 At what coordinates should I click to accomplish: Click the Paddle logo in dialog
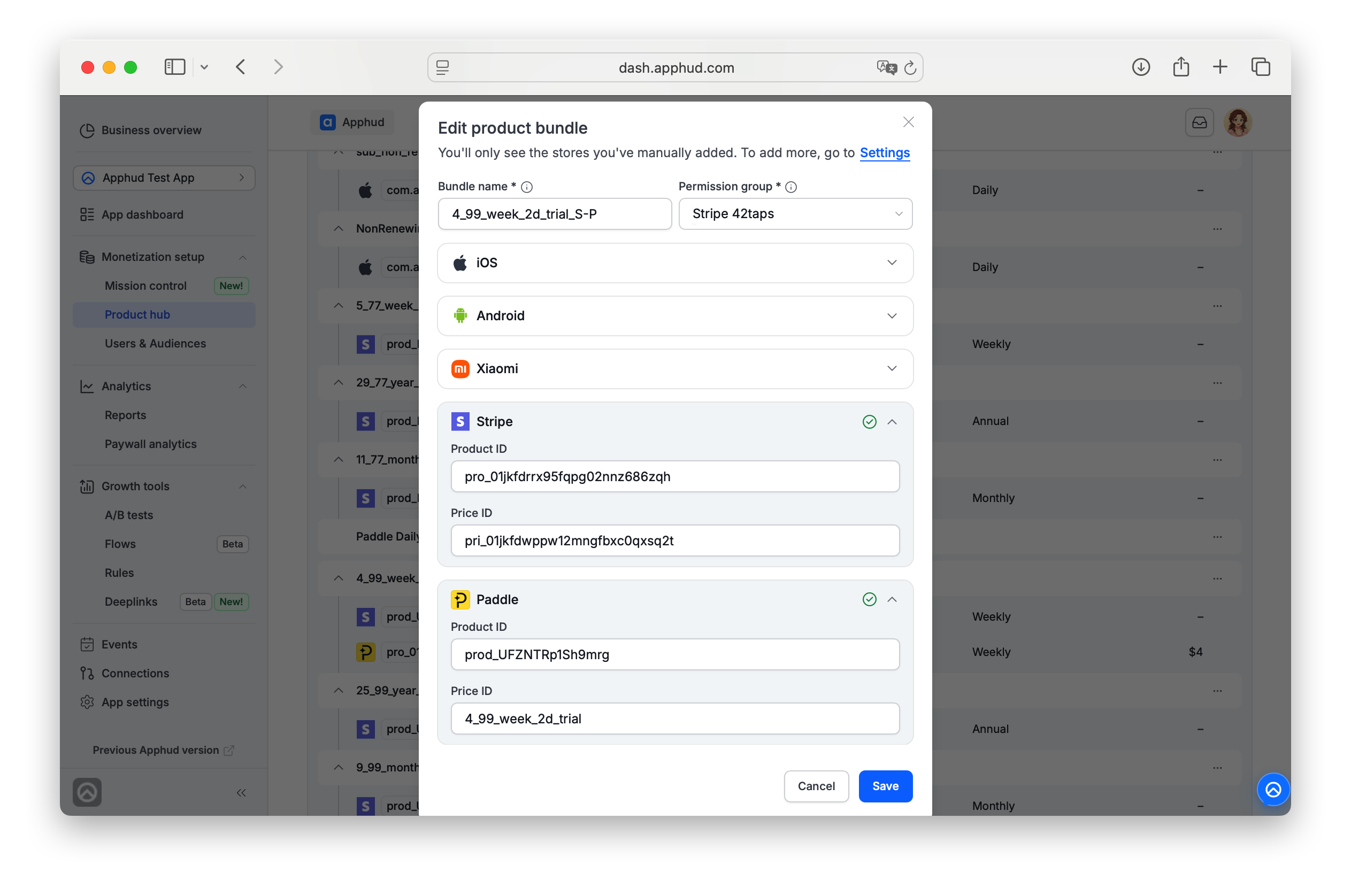tap(460, 599)
